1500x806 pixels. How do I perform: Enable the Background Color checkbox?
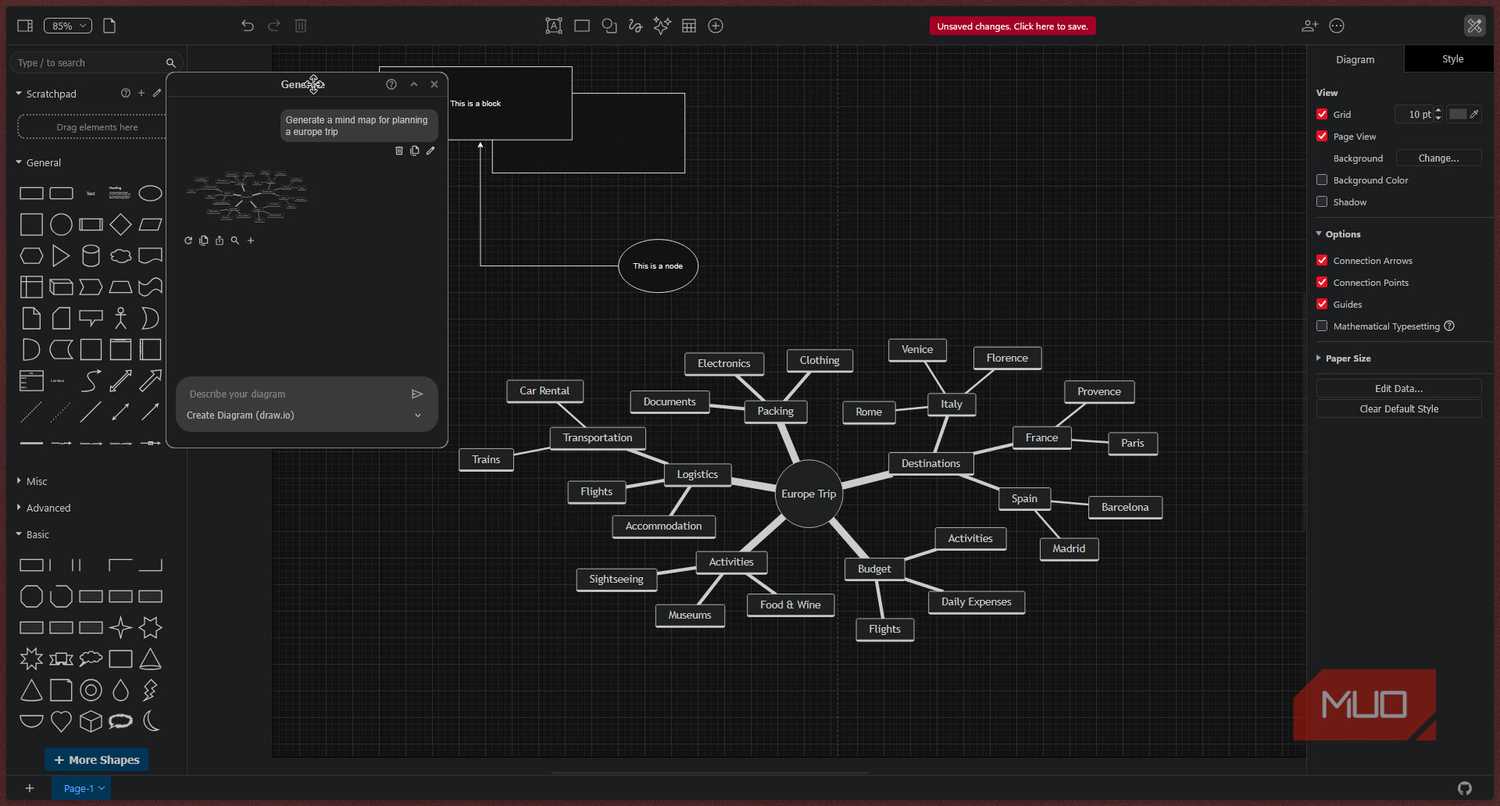pos(1322,180)
